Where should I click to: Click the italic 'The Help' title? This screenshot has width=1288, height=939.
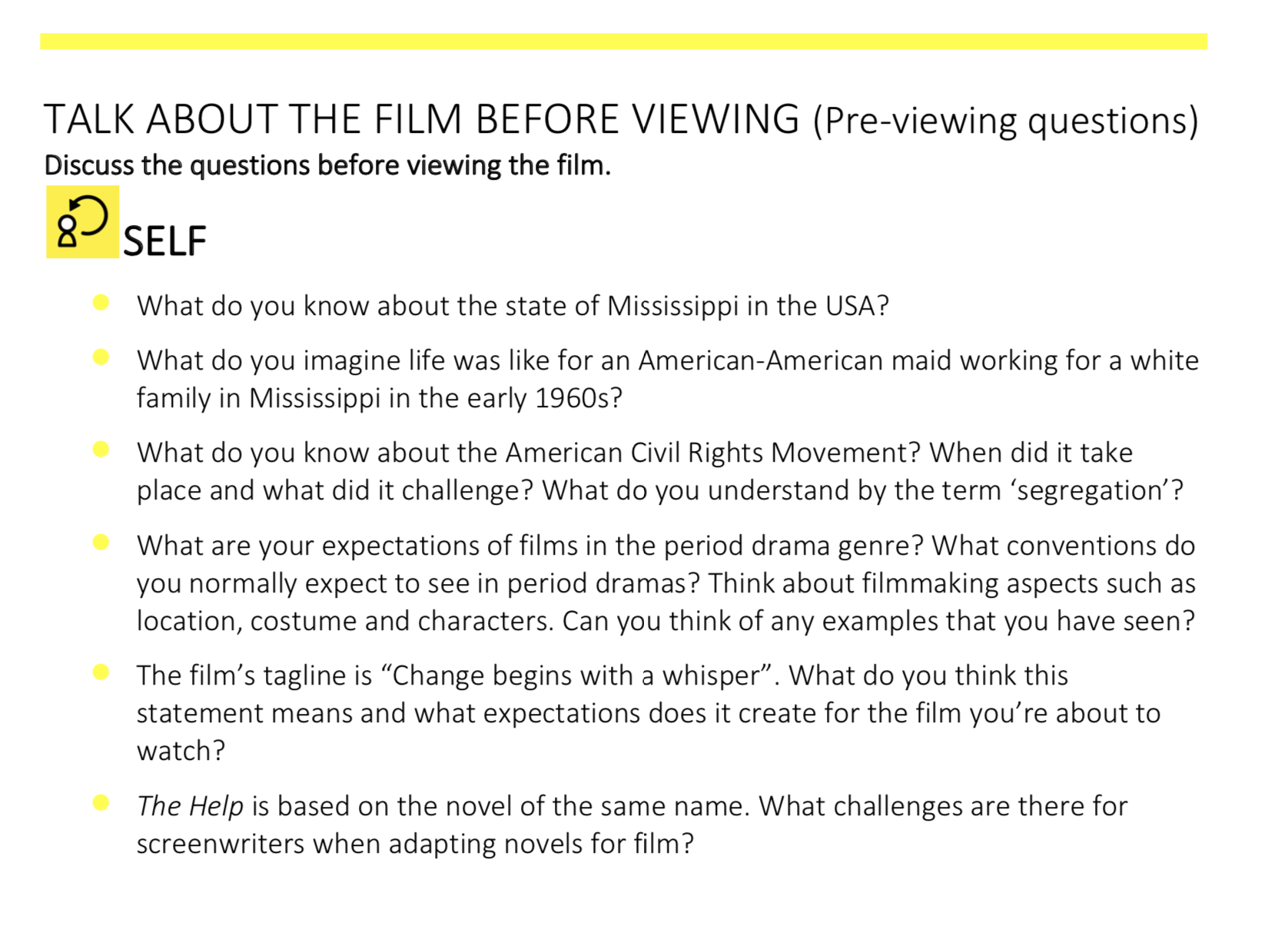pyautogui.click(x=190, y=806)
